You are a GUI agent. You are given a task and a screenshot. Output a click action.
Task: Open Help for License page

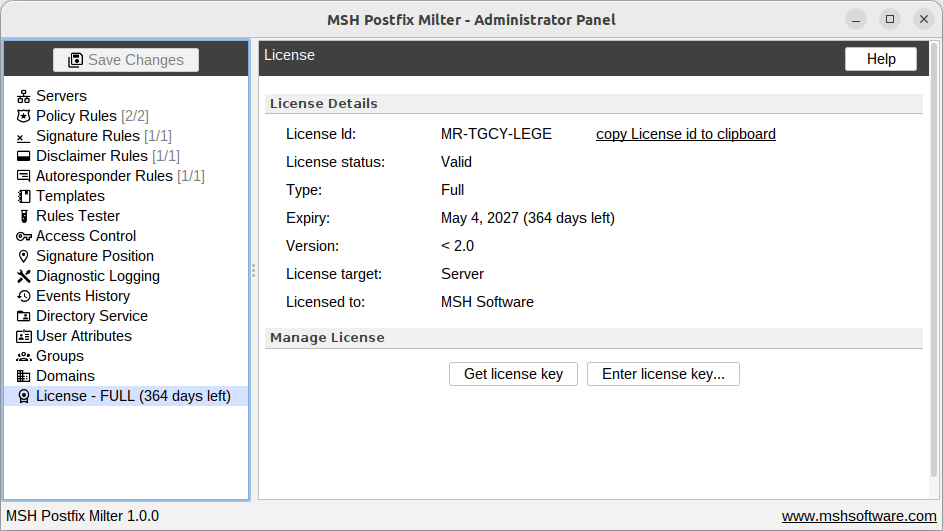click(880, 59)
